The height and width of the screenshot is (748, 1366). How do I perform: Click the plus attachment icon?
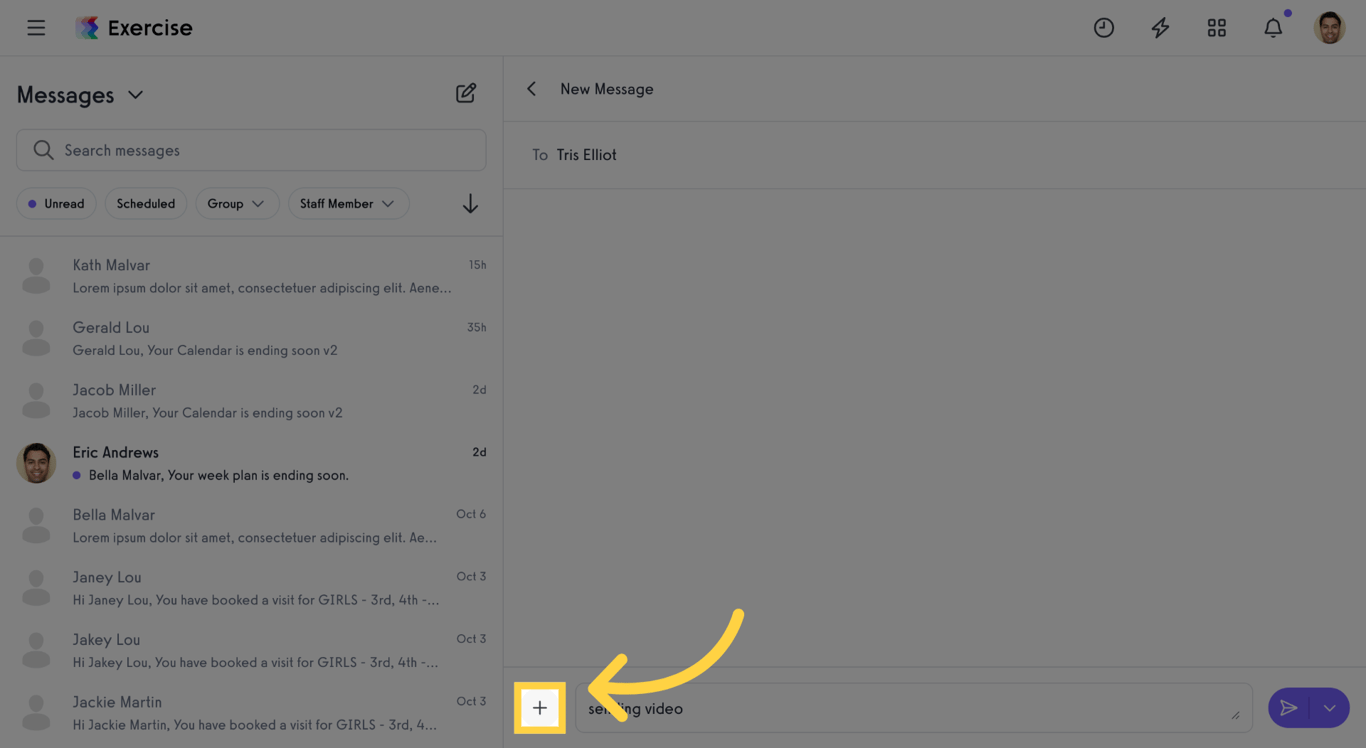click(x=540, y=707)
